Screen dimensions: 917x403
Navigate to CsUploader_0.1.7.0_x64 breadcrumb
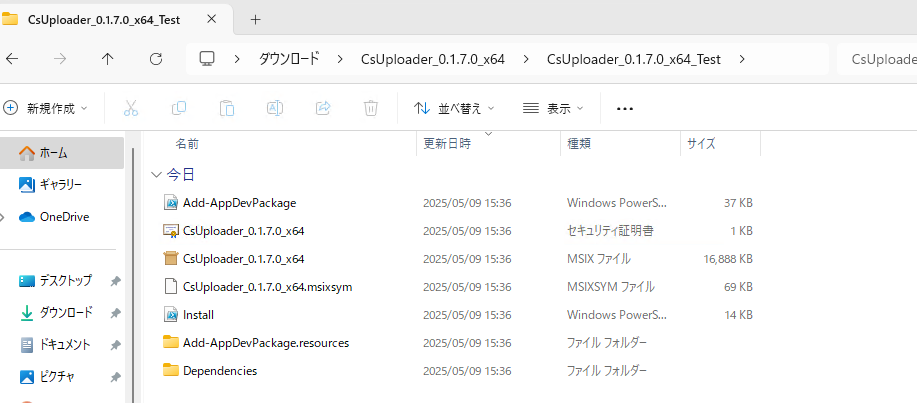point(433,59)
